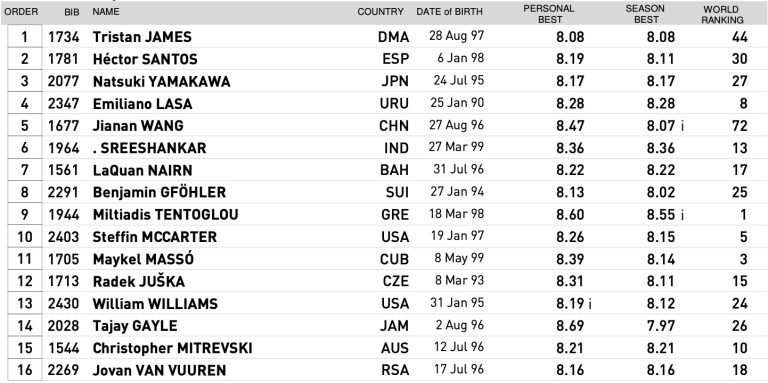This screenshot has width=768, height=383.
Task: Select Emiliano LASA's world ranking 8
Action: coord(744,104)
